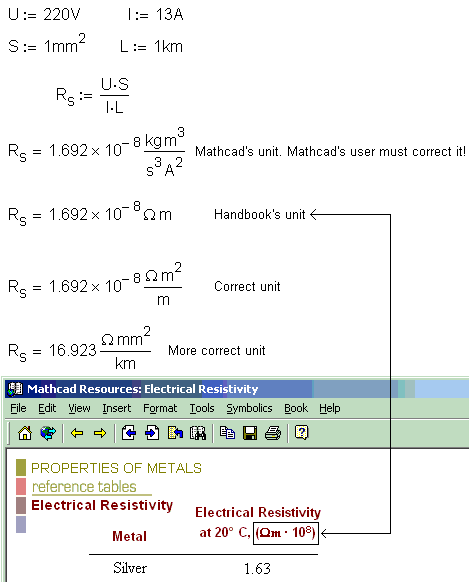Screen dimensions: 469x582
Task: Go back with the yellow left arrow
Action: [77, 433]
